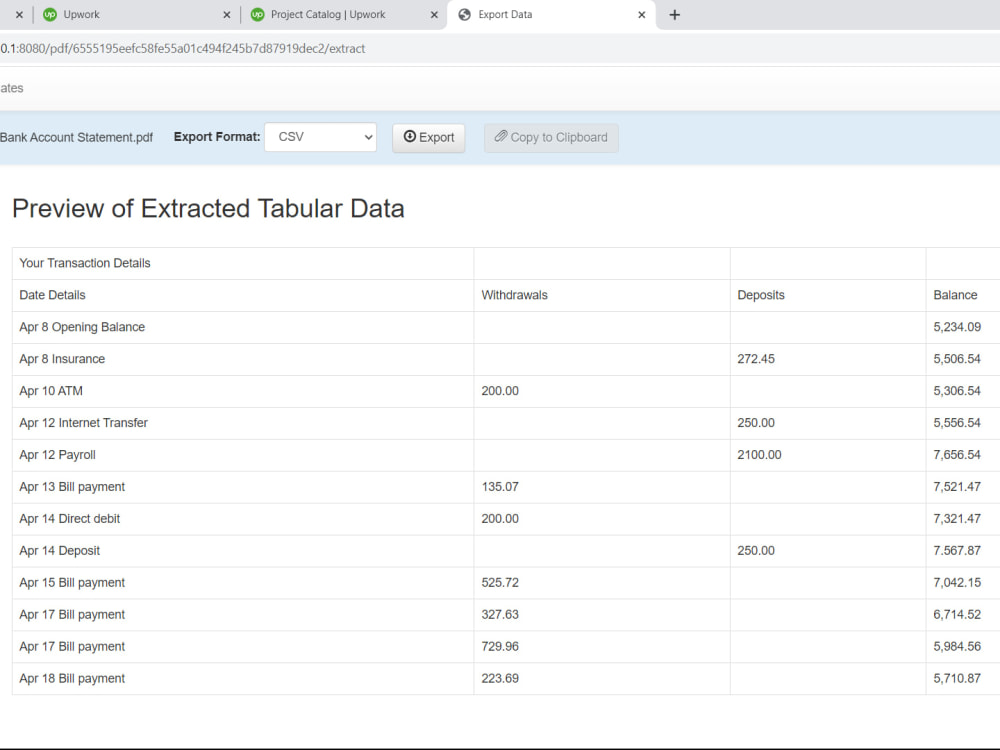Click the Export button
This screenshot has width=1000, height=750.
(429, 137)
